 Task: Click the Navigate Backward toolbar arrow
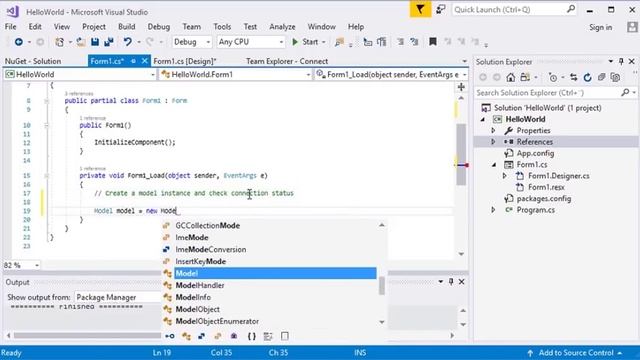[x=18, y=42]
